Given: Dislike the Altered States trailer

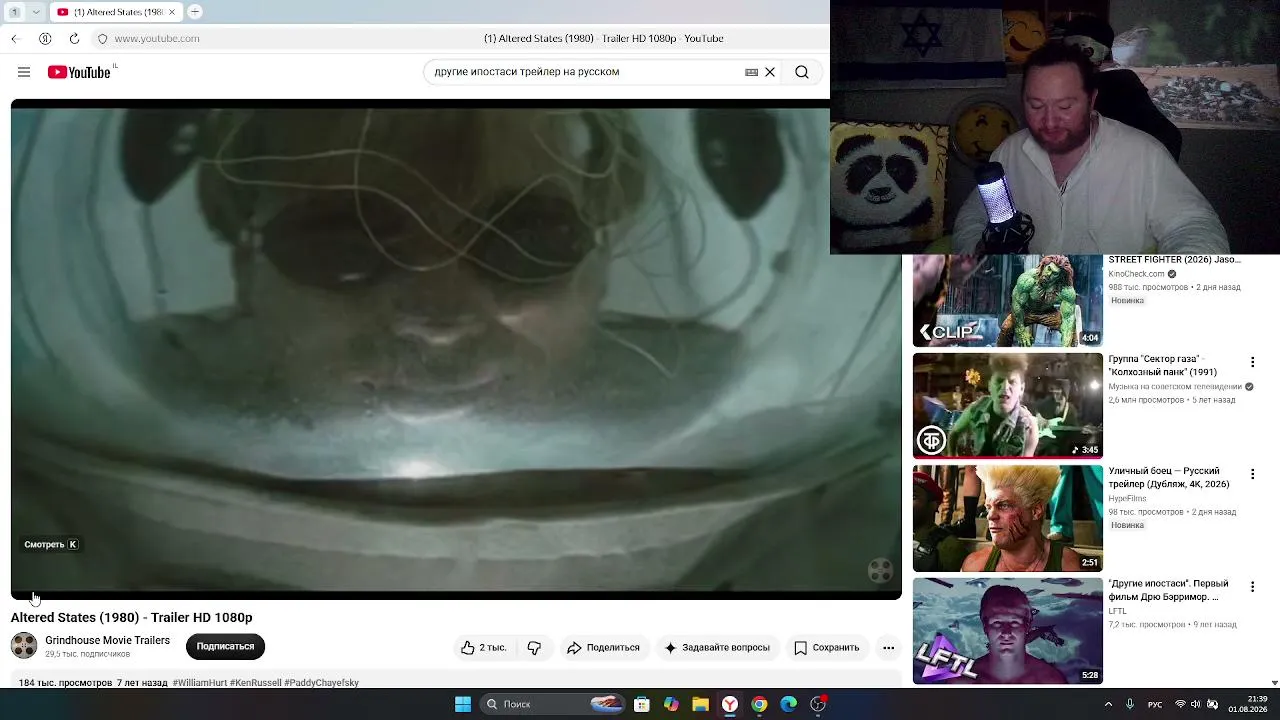Looking at the screenshot, I should (x=534, y=648).
